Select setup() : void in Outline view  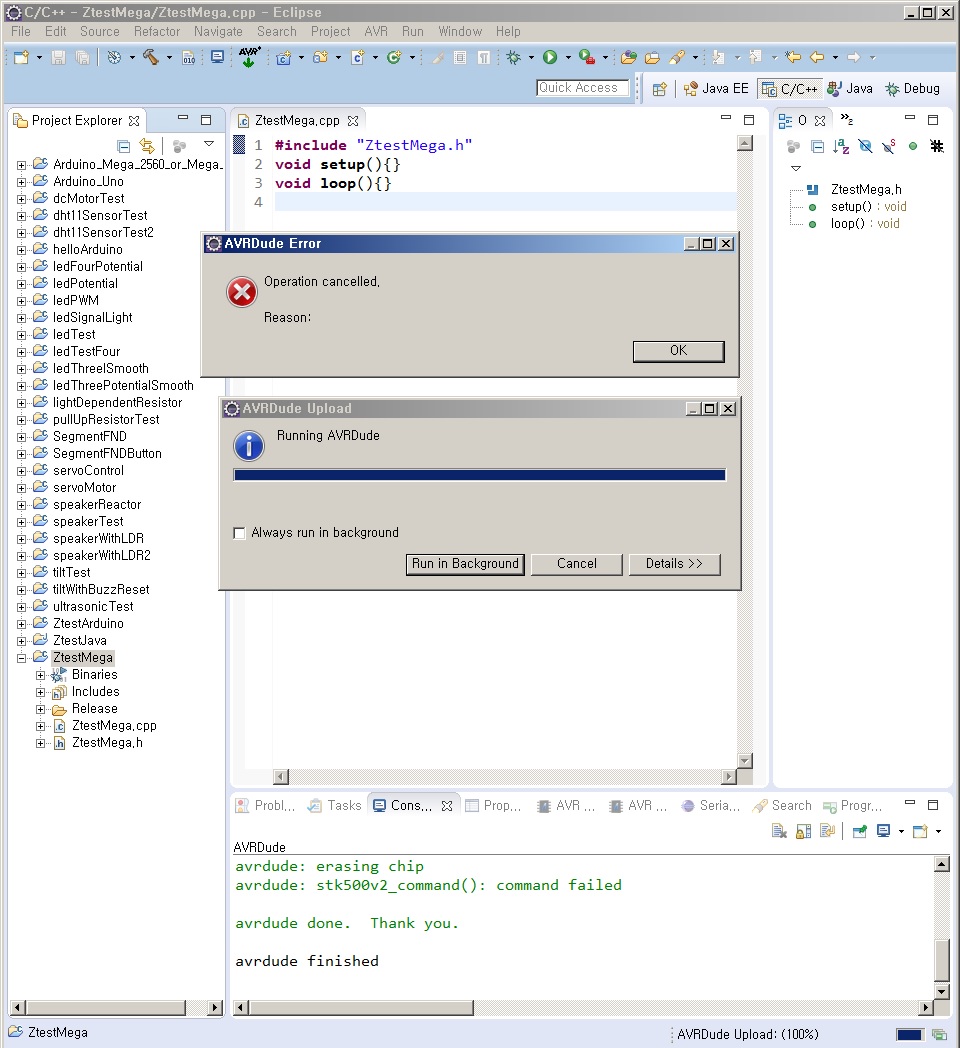868,207
